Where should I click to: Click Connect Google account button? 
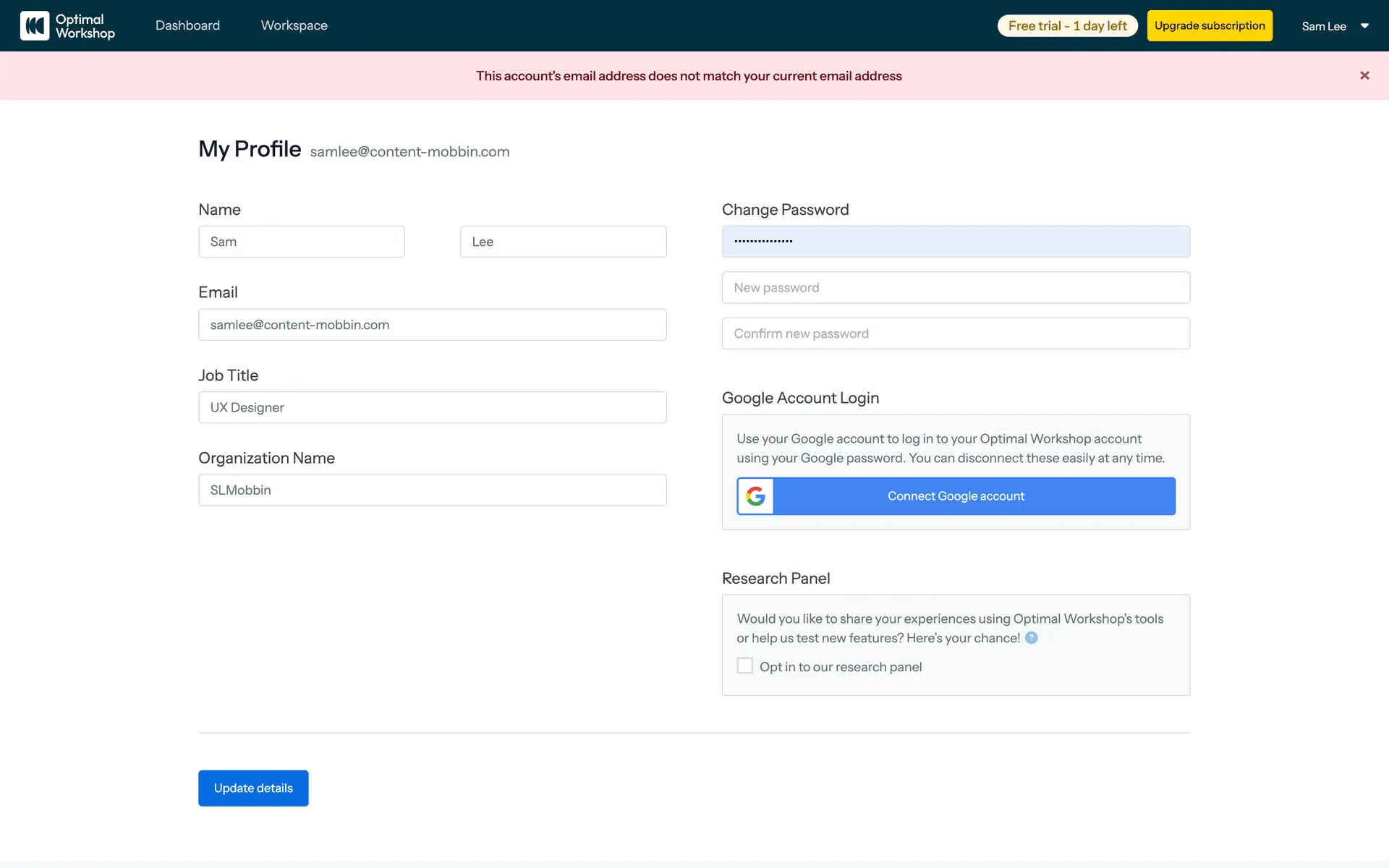(x=955, y=496)
